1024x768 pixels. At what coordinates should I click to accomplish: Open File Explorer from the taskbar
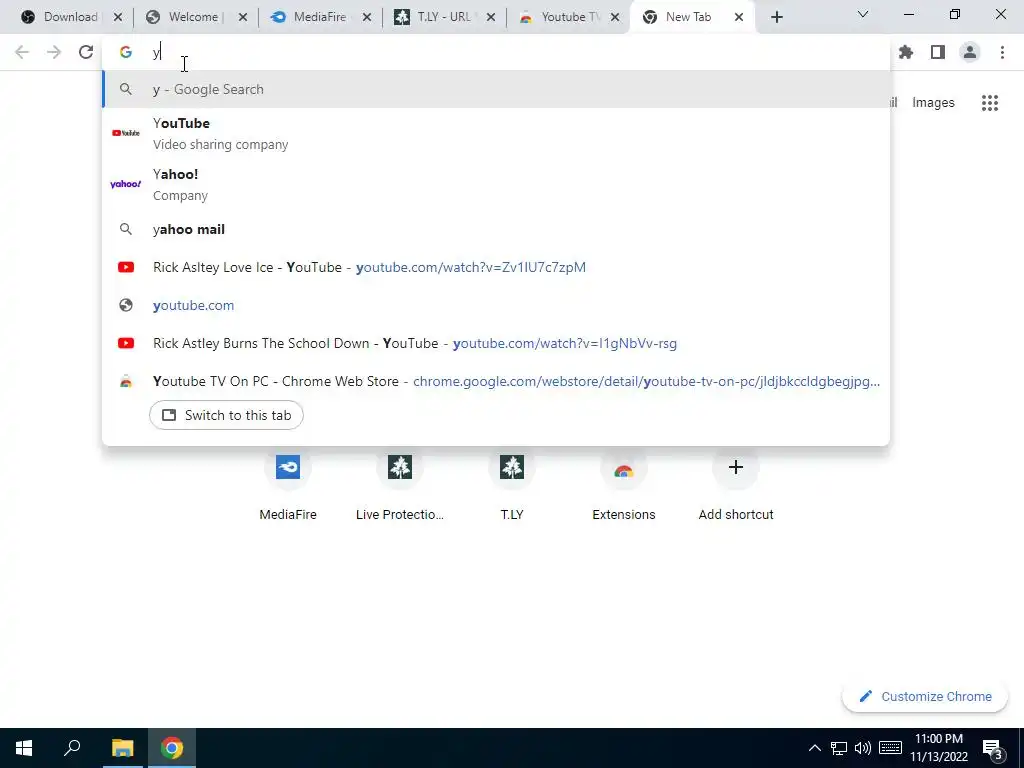(x=122, y=748)
